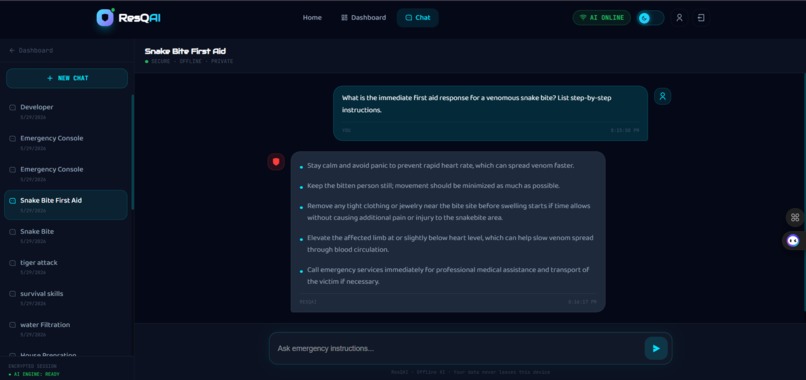Open the floating assistant bot icon
This screenshot has height=380, width=806.
[x=793, y=240]
